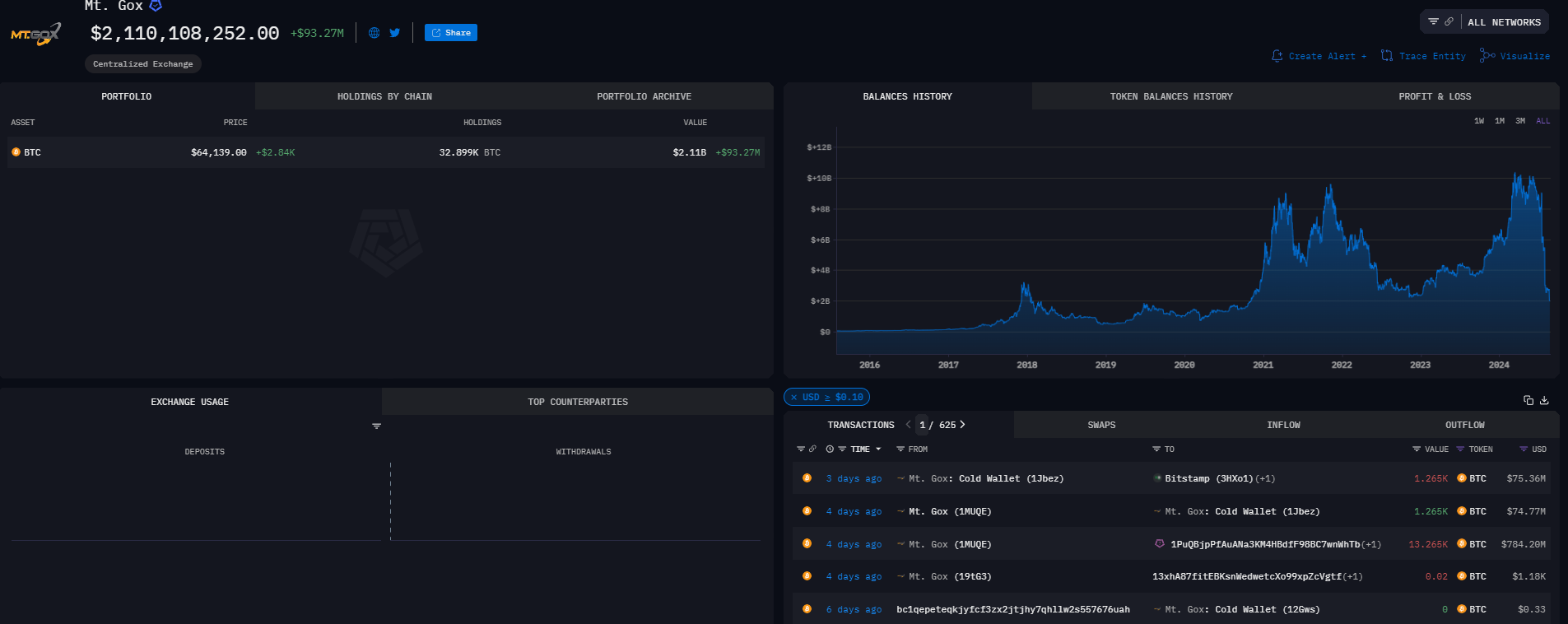Click the purple filter icon beside USD
Viewport: 1568px width, 624px height.
(1524, 449)
